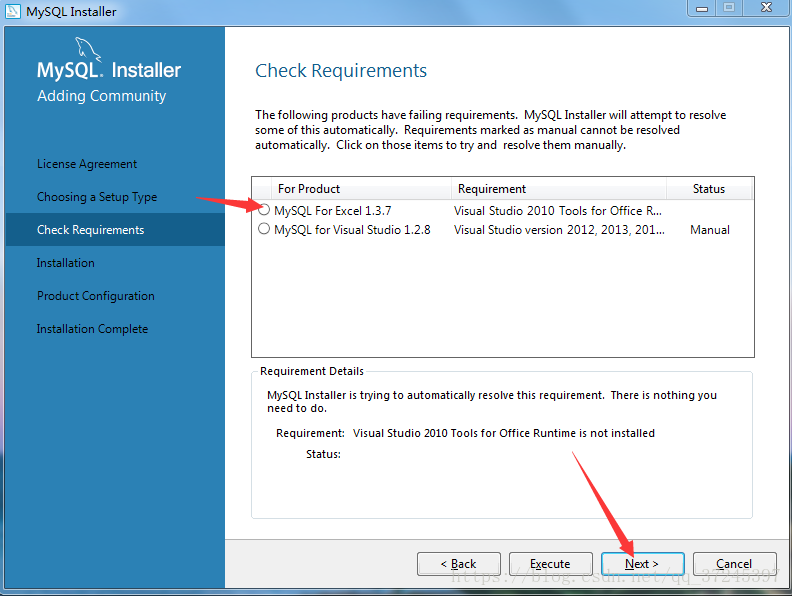
Task: Click the MySQL Installer title bar icon
Action: [13, 11]
